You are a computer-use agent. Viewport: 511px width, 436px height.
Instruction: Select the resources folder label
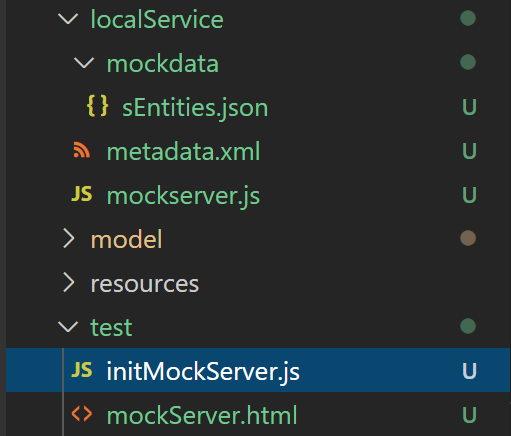[145, 284]
